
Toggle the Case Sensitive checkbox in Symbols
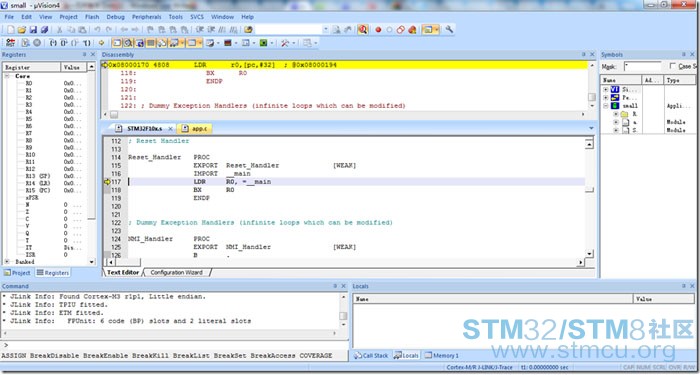[673, 66]
